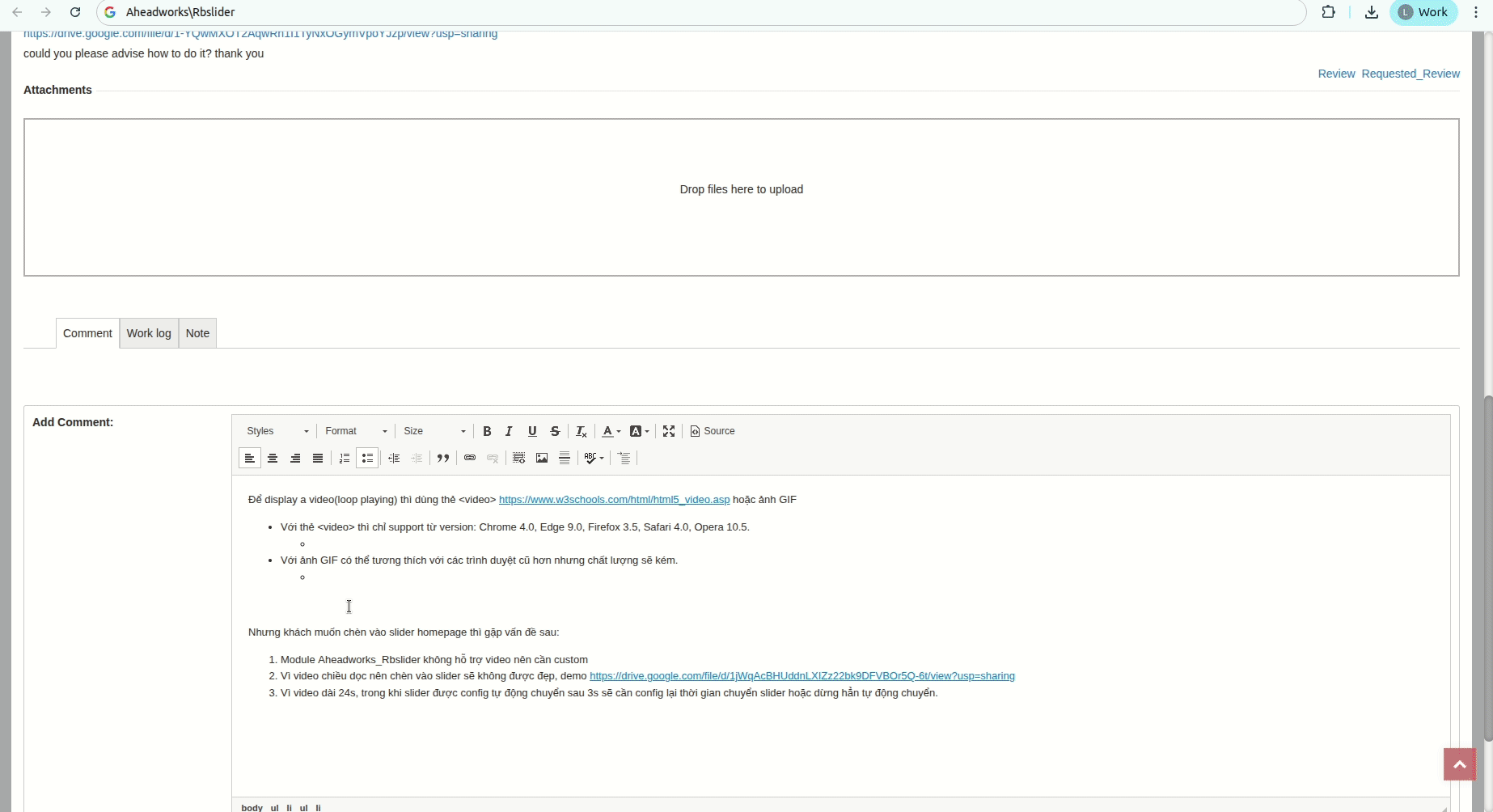The image size is (1493, 812).
Task: Click the insert link icon
Action: (470, 458)
